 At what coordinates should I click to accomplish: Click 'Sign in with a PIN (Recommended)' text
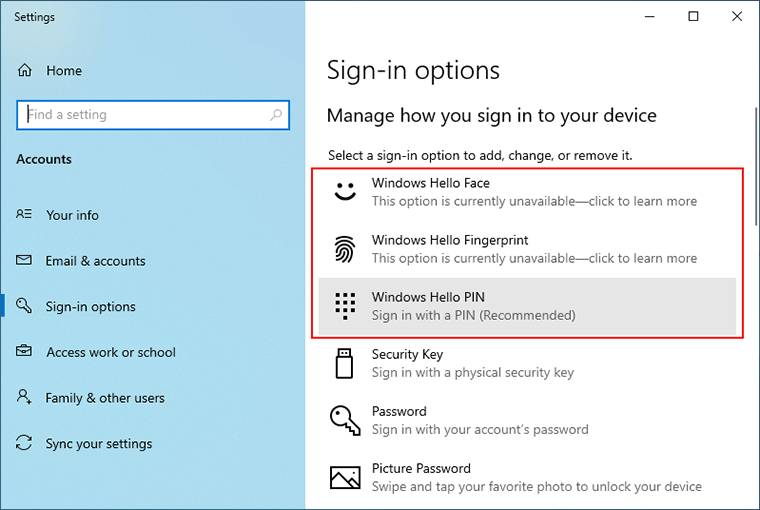pyautogui.click(x=474, y=316)
